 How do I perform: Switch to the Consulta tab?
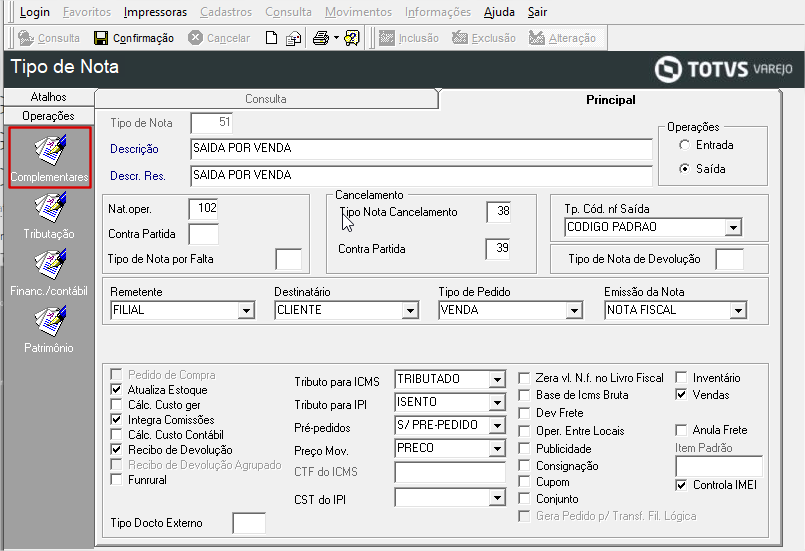[266, 99]
